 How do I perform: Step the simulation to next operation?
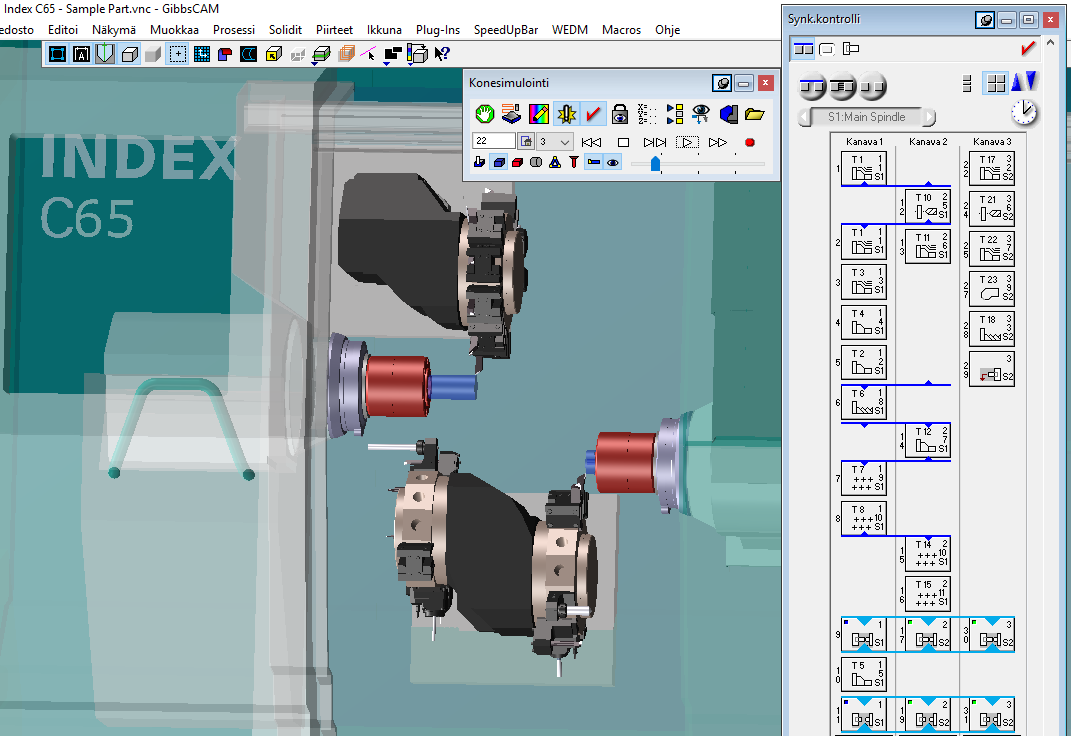pyautogui.click(x=654, y=142)
